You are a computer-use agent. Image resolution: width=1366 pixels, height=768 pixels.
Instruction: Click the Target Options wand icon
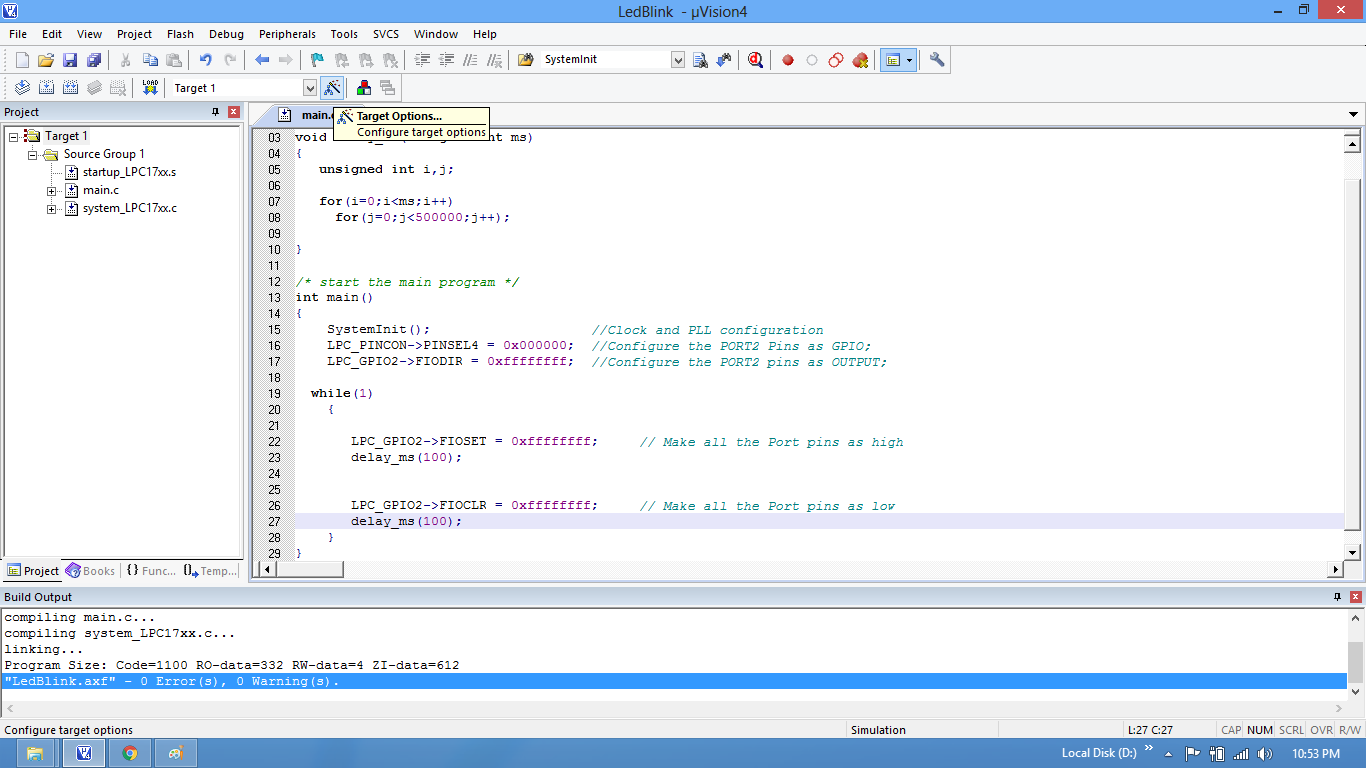[332, 88]
